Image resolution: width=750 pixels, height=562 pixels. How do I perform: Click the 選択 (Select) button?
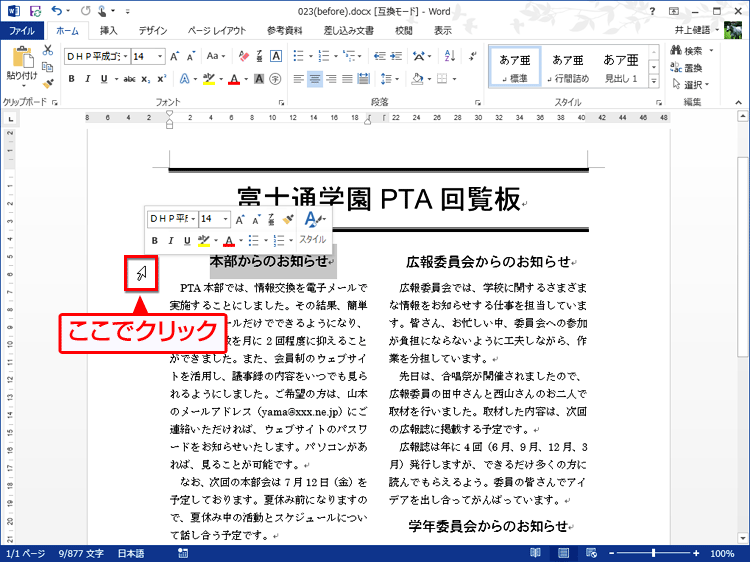(x=691, y=85)
